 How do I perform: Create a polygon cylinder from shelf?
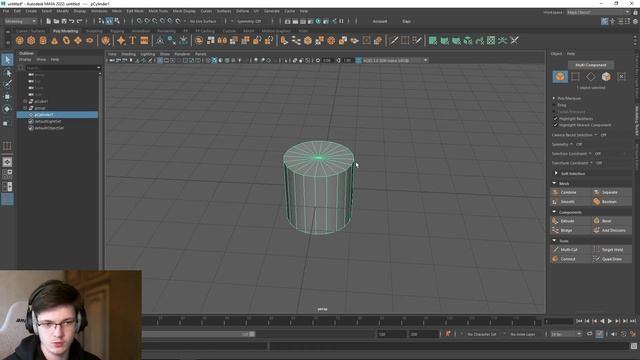pyautogui.click(x=43, y=40)
